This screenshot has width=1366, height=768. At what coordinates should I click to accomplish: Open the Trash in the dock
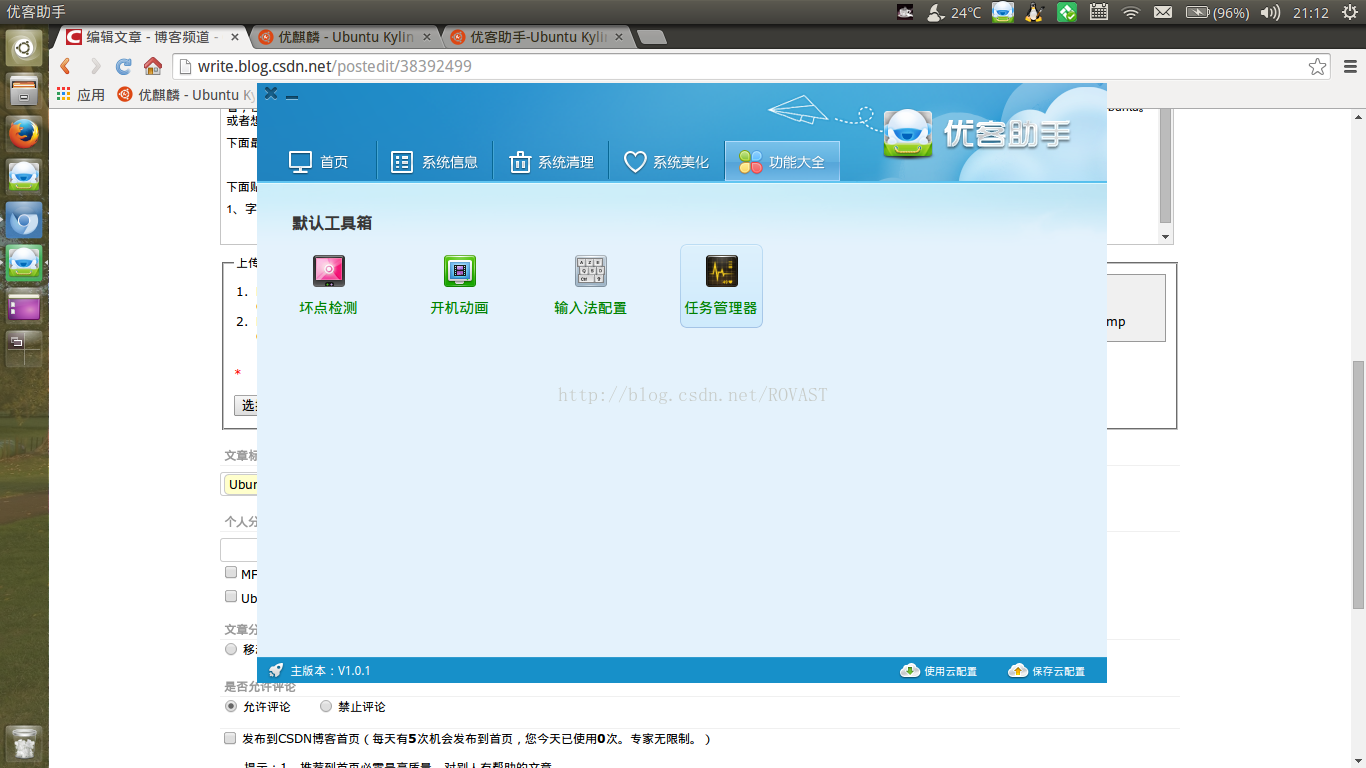[x=24, y=744]
